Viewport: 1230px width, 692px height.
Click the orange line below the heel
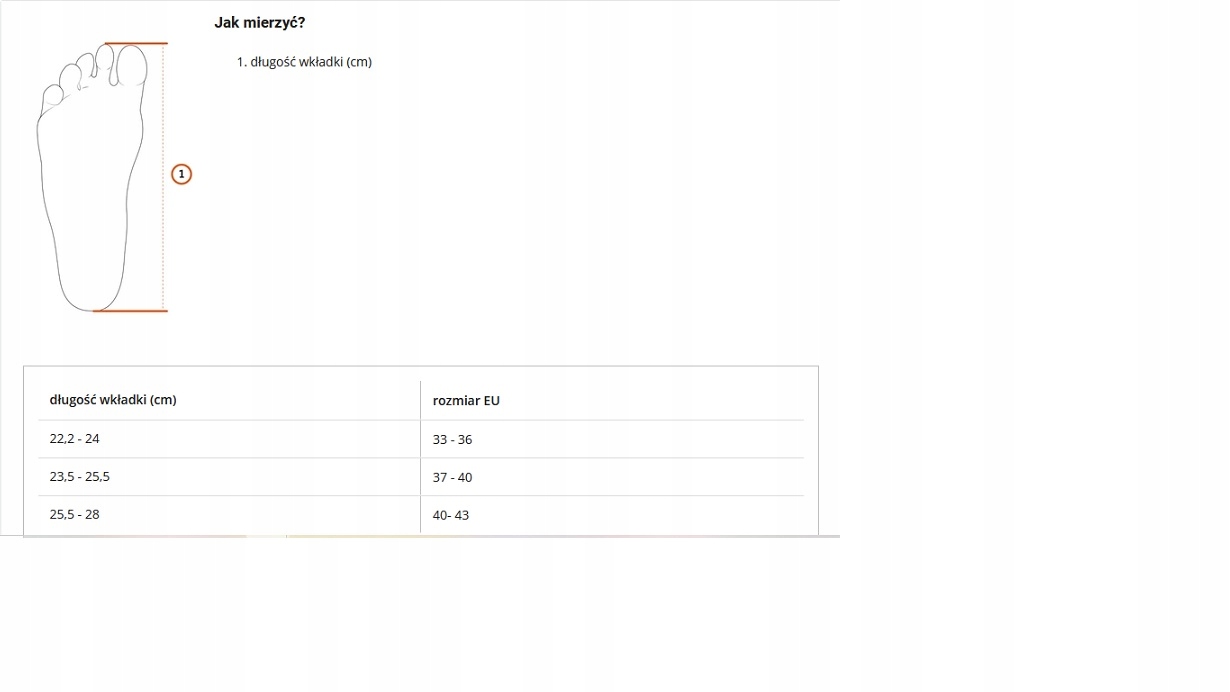coord(130,311)
